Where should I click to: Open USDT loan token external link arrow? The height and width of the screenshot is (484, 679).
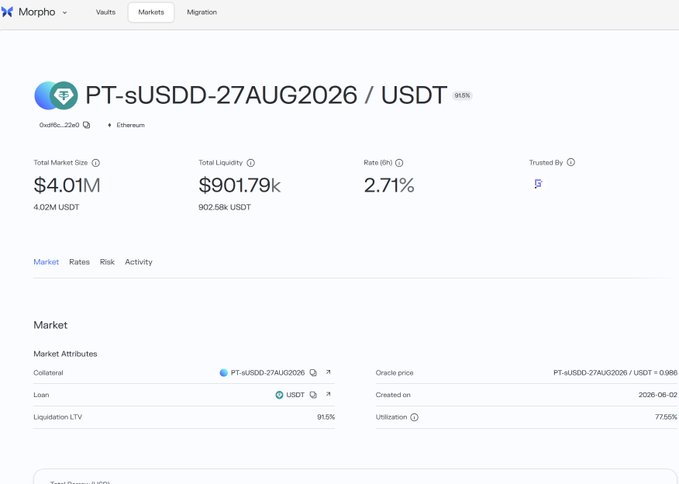328,394
